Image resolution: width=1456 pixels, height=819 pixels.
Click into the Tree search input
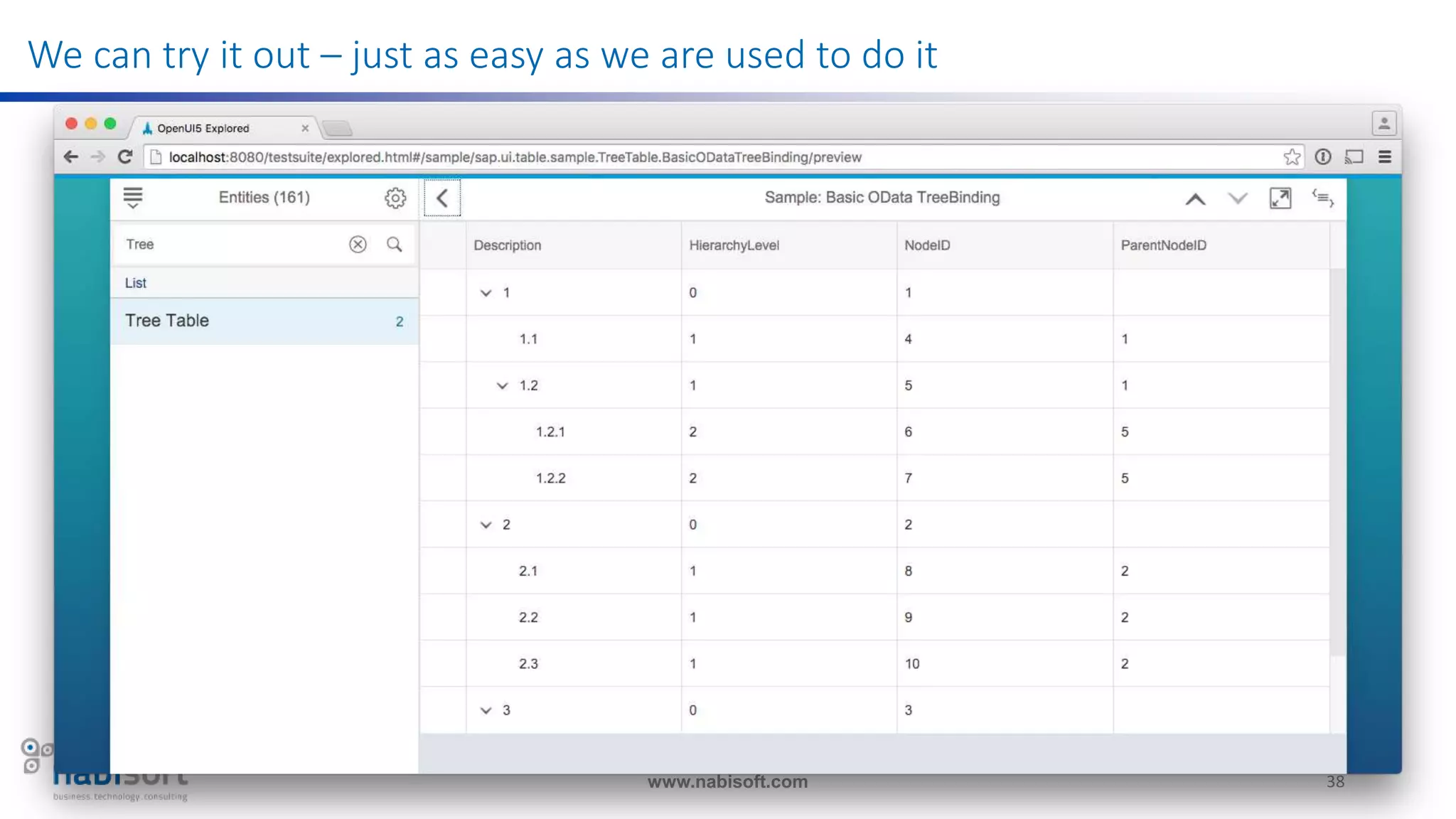coord(235,245)
